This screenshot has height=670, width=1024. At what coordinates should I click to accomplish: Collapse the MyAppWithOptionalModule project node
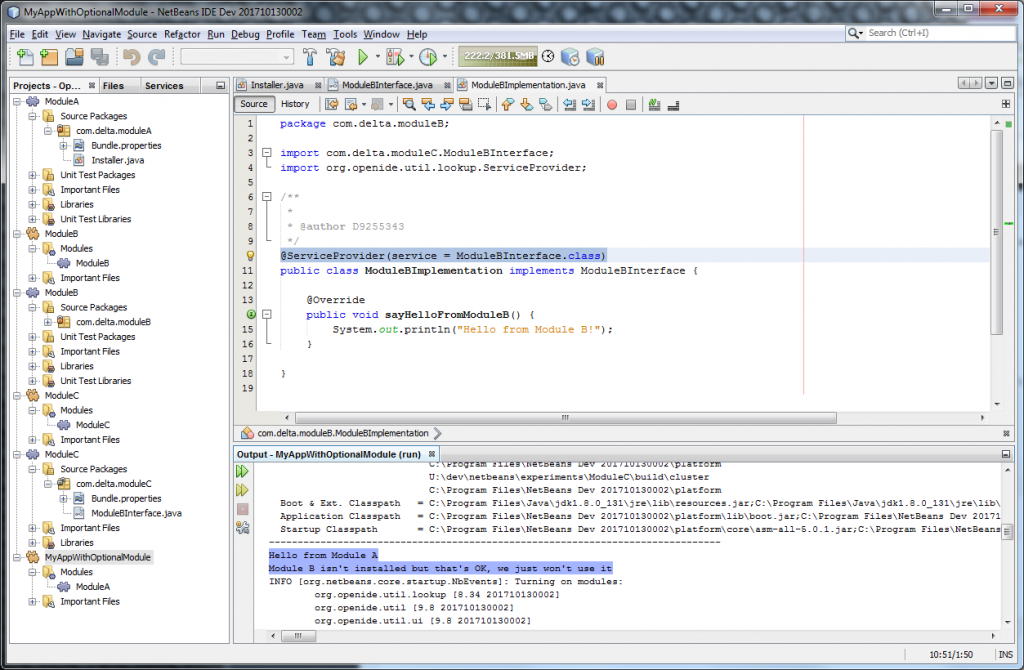tap(18, 557)
